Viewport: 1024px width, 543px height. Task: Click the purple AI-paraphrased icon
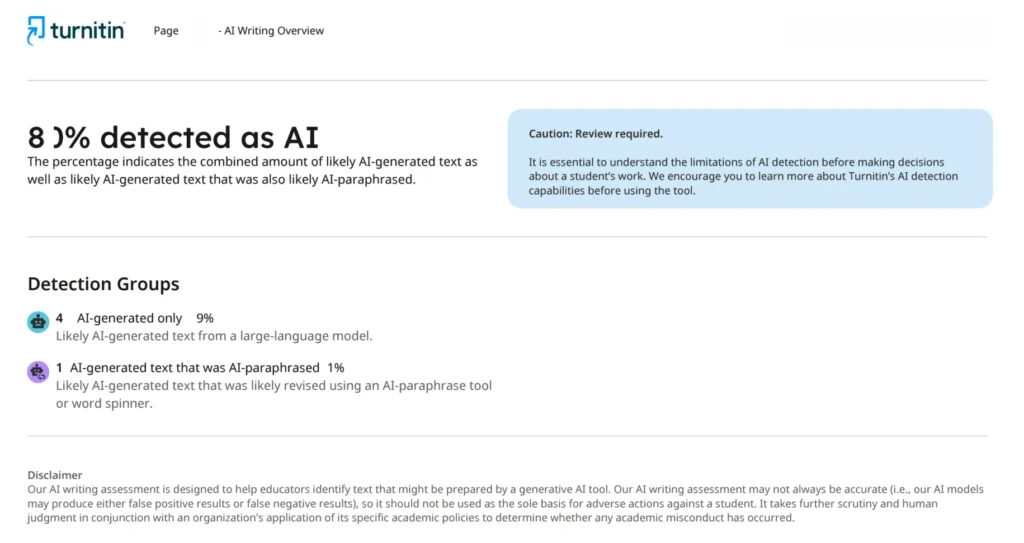tap(38, 372)
